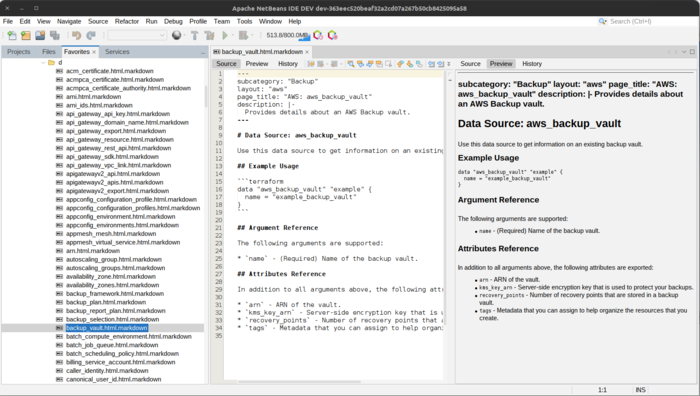Click the green Run Project icon
700x396 pixels.
click(225, 35)
